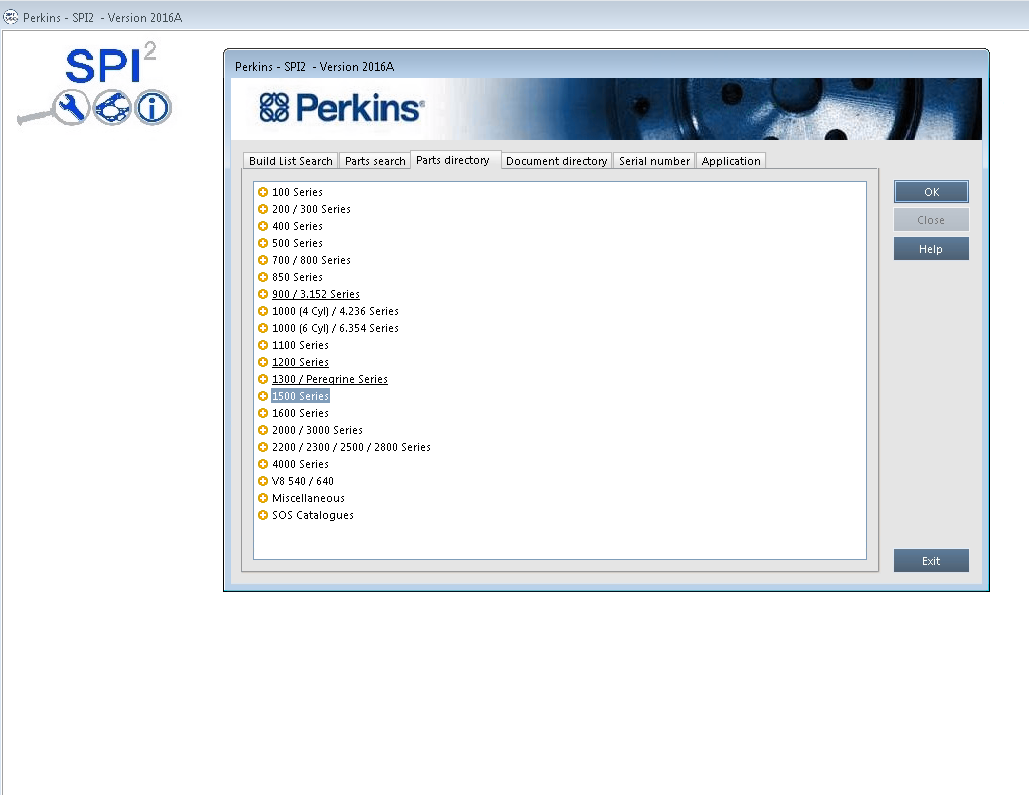Expand the 4000 Series plus icon
Screen dimensions: 1029x795
[x=263, y=464]
